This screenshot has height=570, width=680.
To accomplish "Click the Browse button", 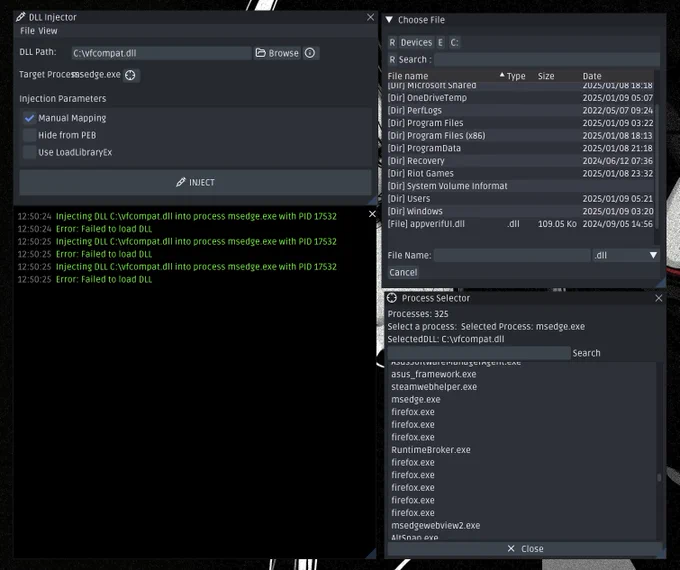I will coord(277,53).
